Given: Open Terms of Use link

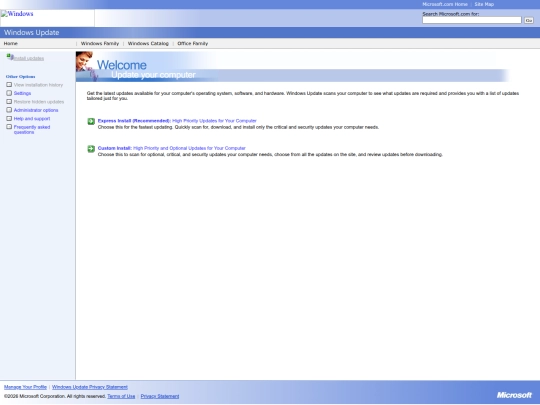Looking at the screenshot, I should pyautogui.click(x=121, y=396).
